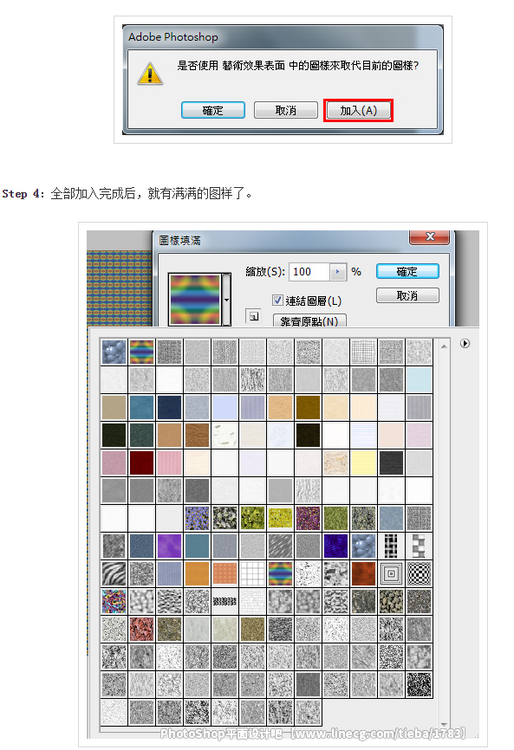This screenshot has height=750, width=514.
Task: Click the large rainbow pattern preview thumbnail
Action: click(195, 300)
